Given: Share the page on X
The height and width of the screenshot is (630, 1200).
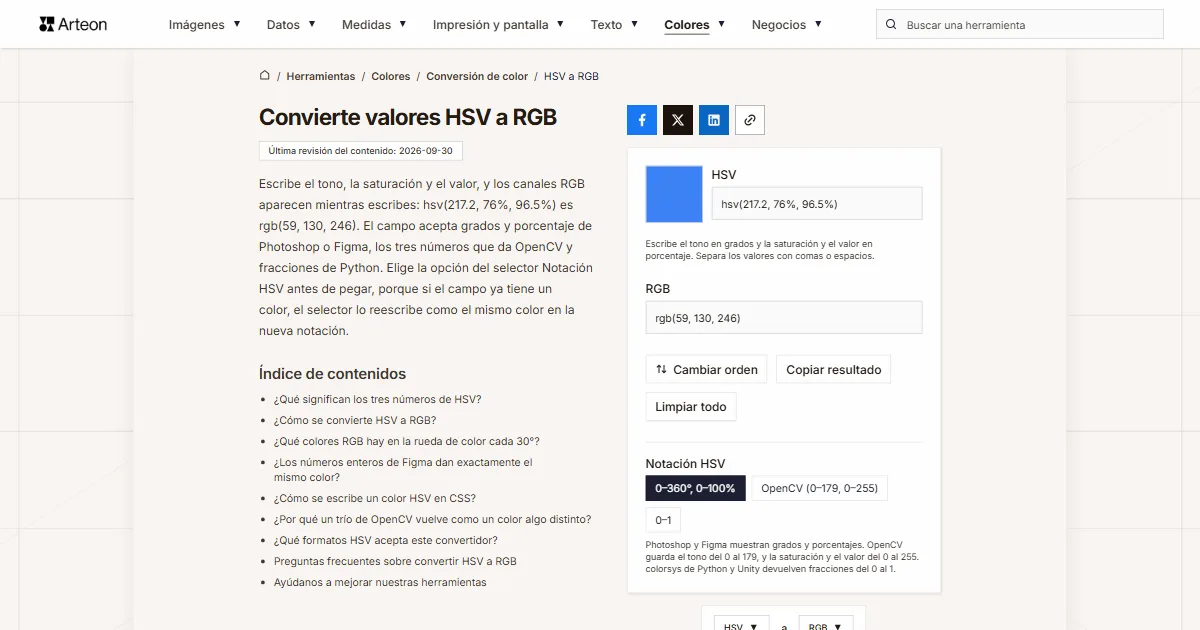Looking at the screenshot, I should pos(678,120).
